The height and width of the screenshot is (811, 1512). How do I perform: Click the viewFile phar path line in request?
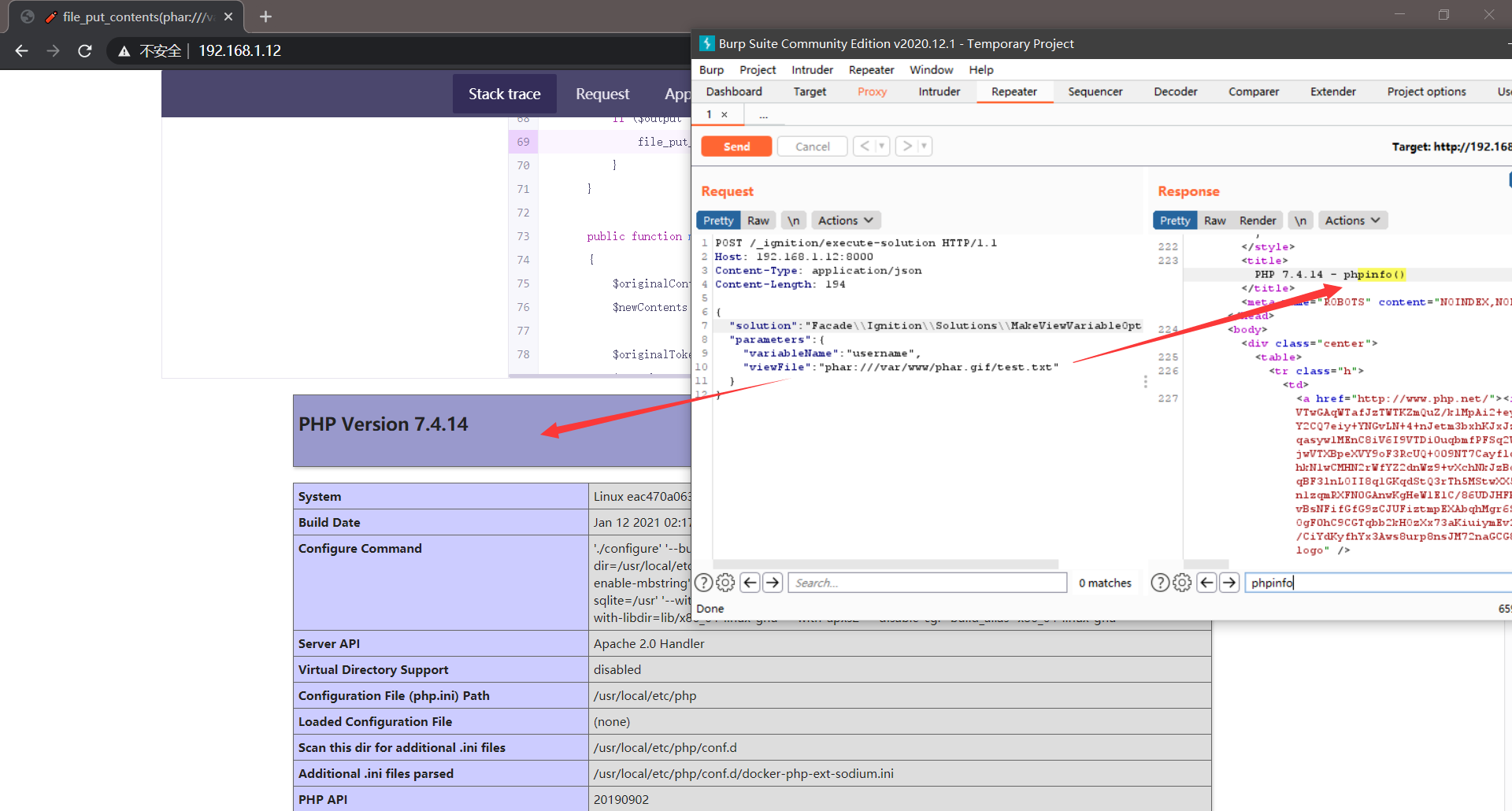[901, 367]
